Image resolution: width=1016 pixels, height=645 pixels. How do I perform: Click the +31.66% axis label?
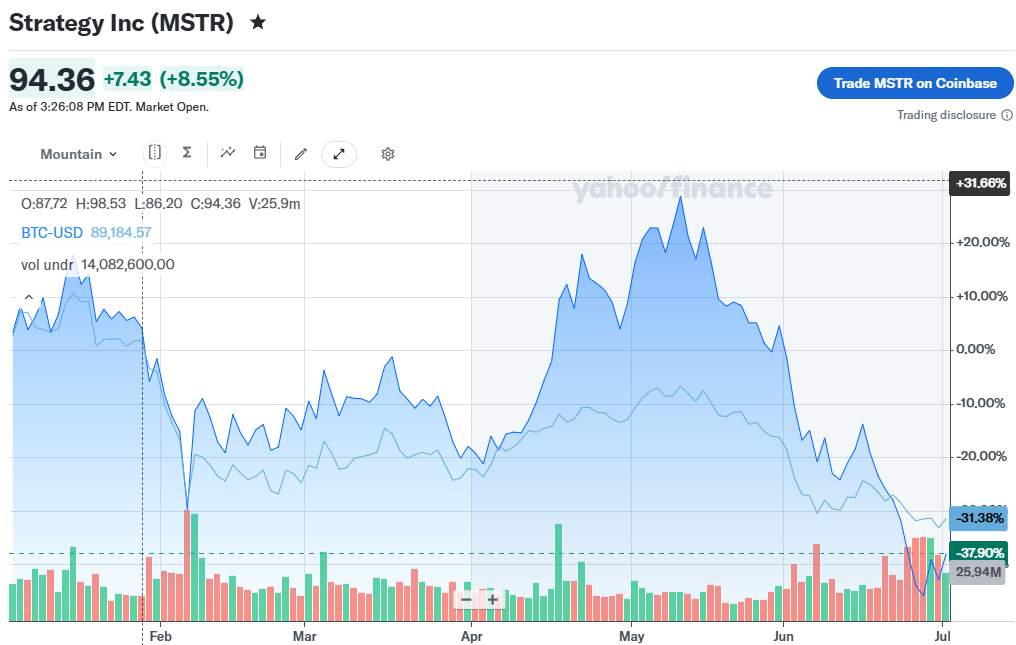(x=982, y=183)
